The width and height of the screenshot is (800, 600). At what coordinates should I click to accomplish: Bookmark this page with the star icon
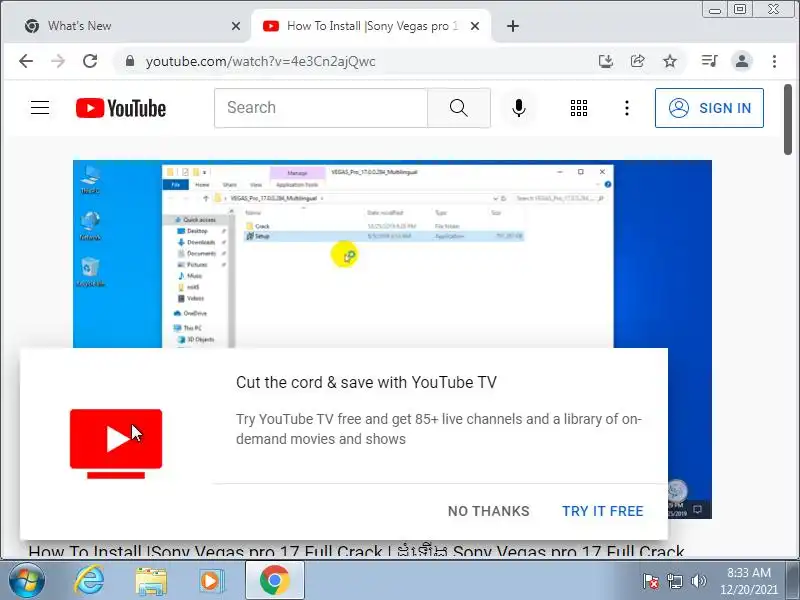(x=670, y=61)
